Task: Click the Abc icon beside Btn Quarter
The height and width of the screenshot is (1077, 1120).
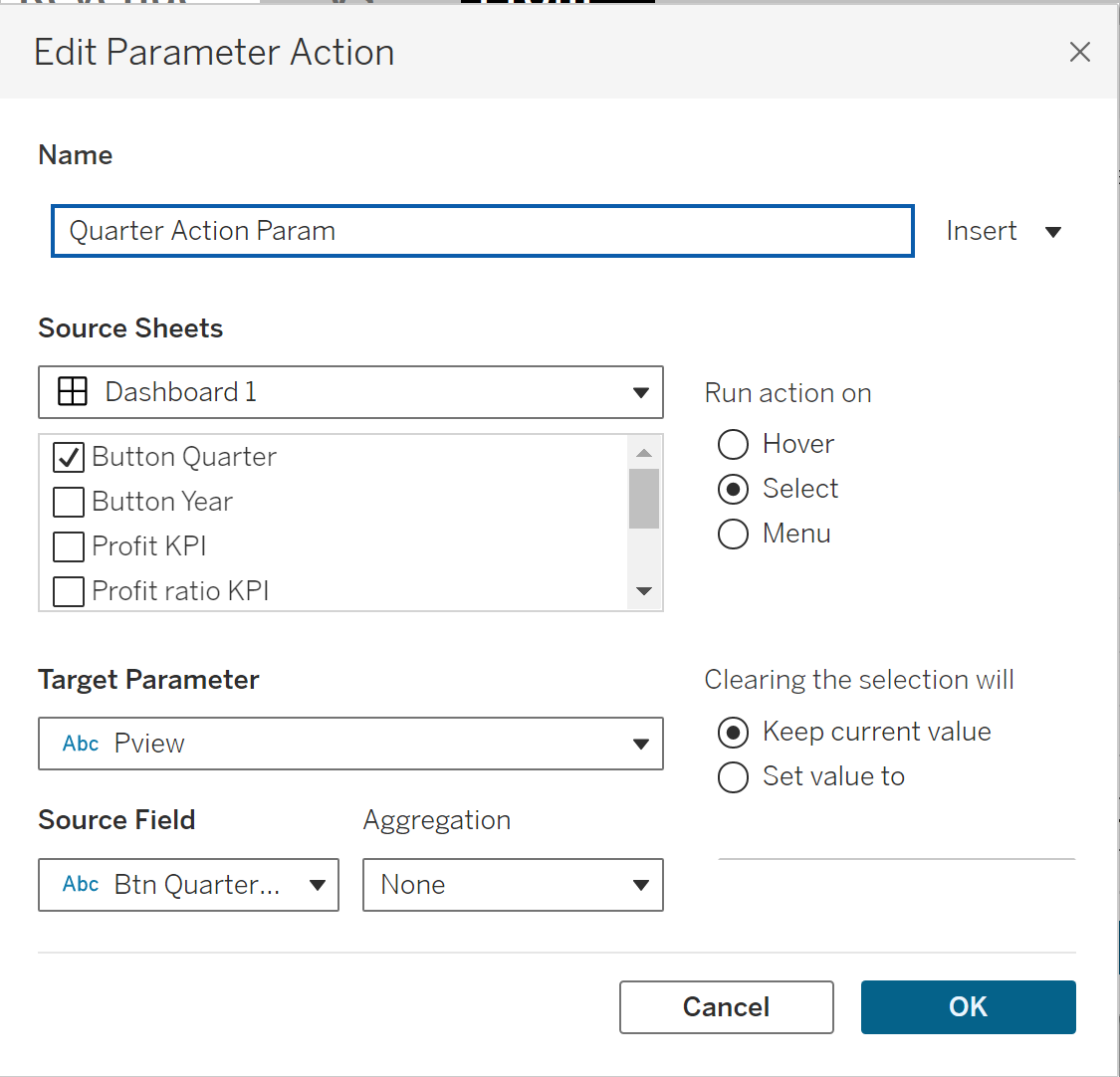Action: point(81,885)
